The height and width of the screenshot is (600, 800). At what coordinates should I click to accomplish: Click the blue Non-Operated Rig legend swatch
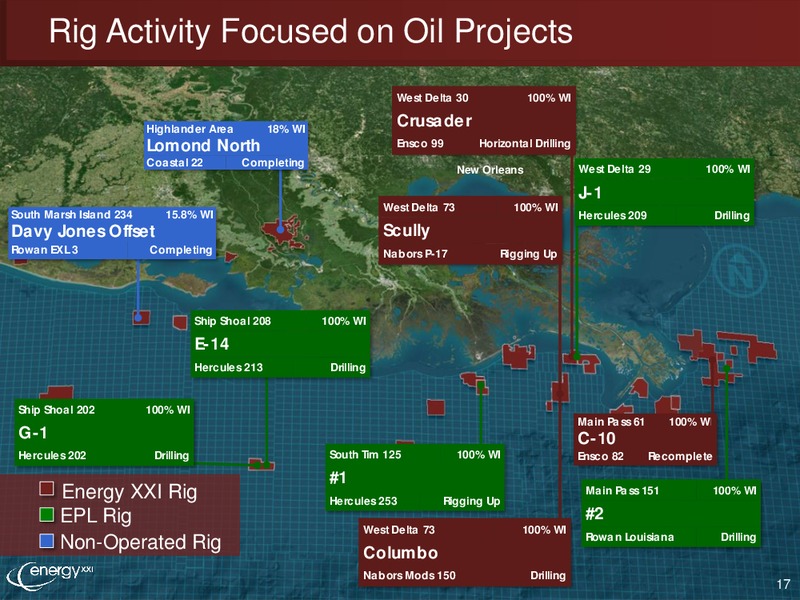tap(46, 541)
